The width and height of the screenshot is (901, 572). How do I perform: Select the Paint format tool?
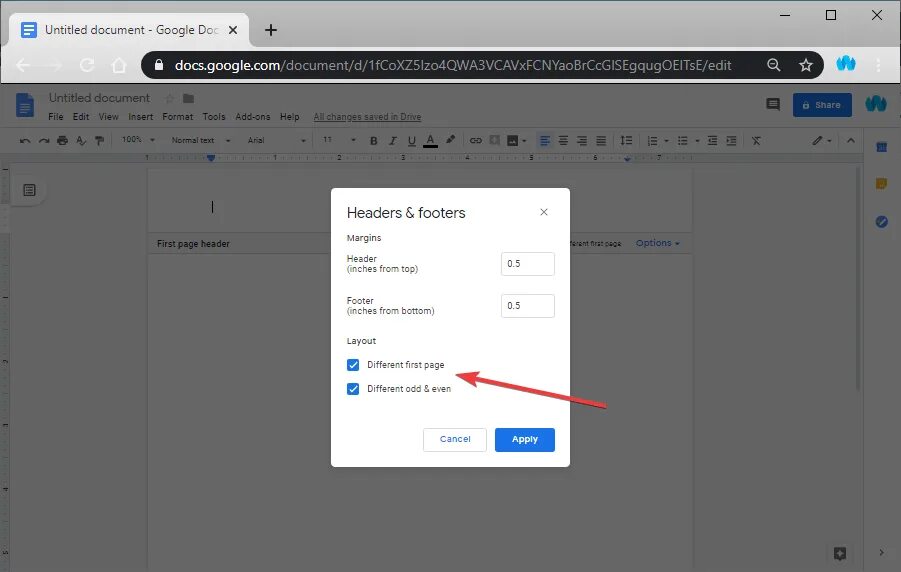(x=99, y=141)
